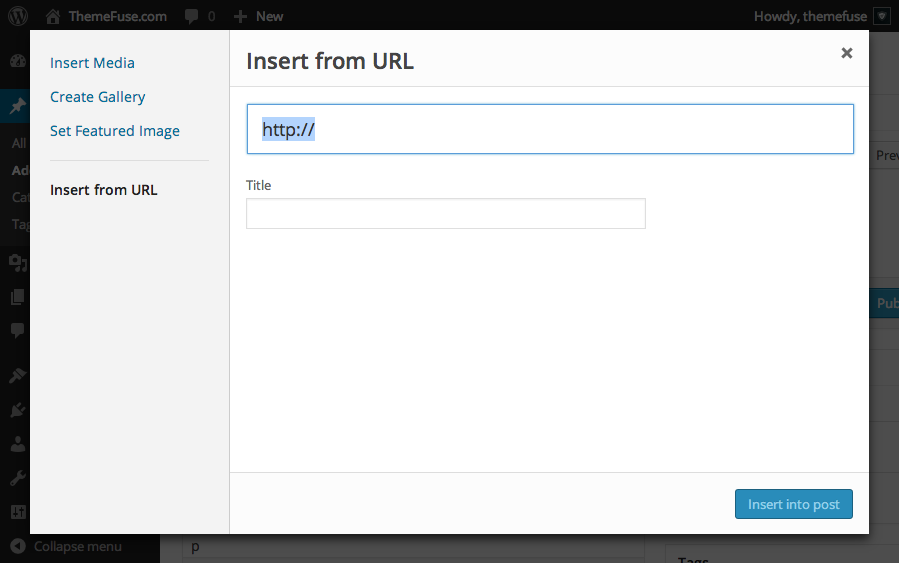The width and height of the screenshot is (899, 563).
Task: Open the WordPress logo menu
Action: 18,15
